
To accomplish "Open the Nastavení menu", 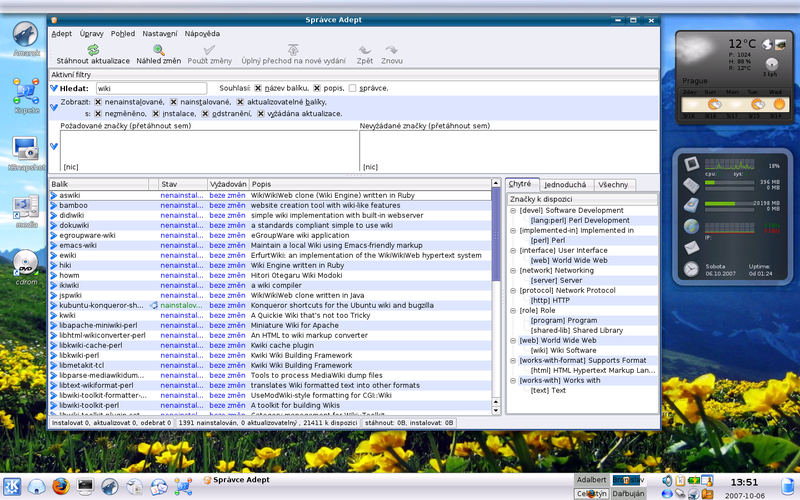I will pyautogui.click(x=160, y=34).
